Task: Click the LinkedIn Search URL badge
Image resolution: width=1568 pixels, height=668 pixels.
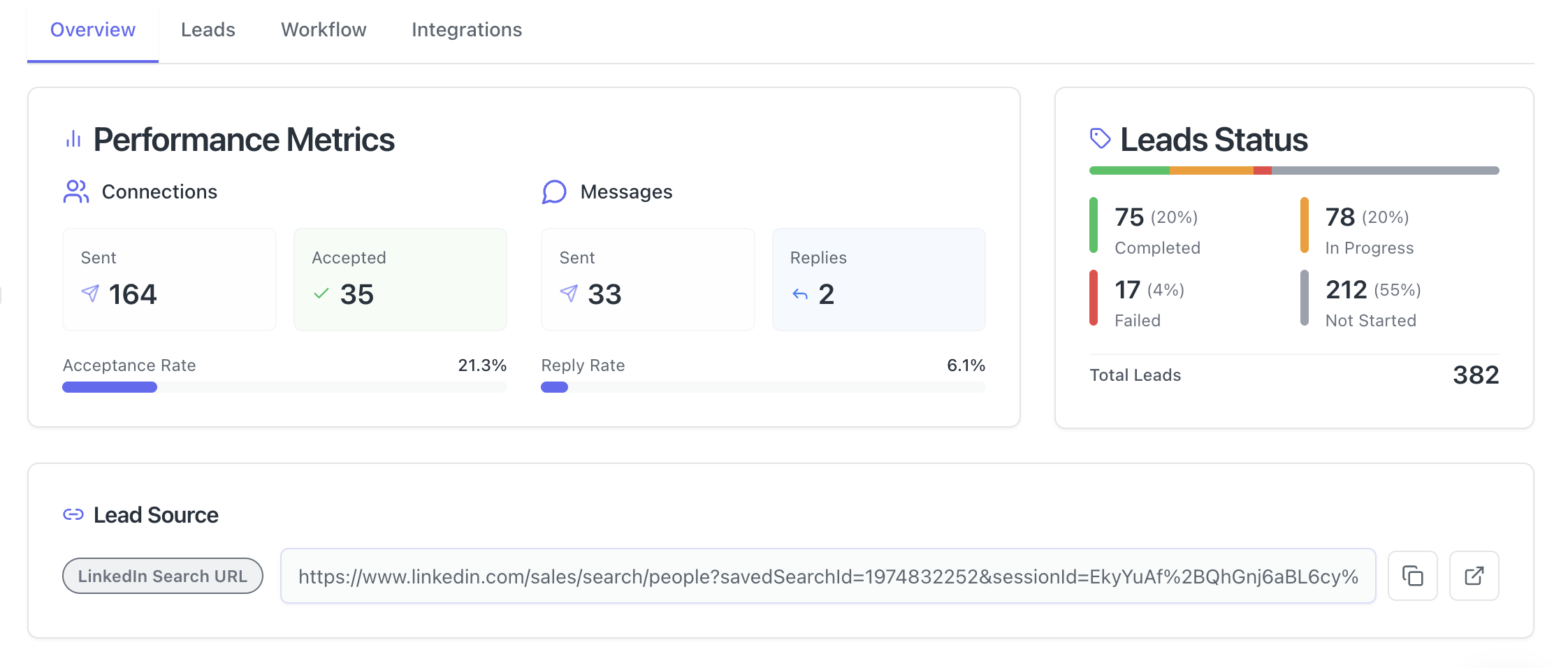Action: (162, 576)
